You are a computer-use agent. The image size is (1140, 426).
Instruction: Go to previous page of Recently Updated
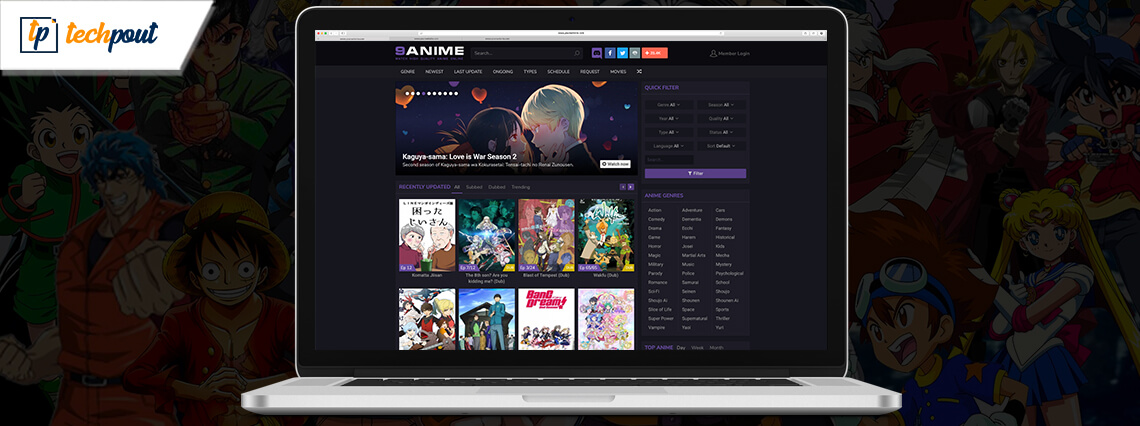[x=623, y=187]
